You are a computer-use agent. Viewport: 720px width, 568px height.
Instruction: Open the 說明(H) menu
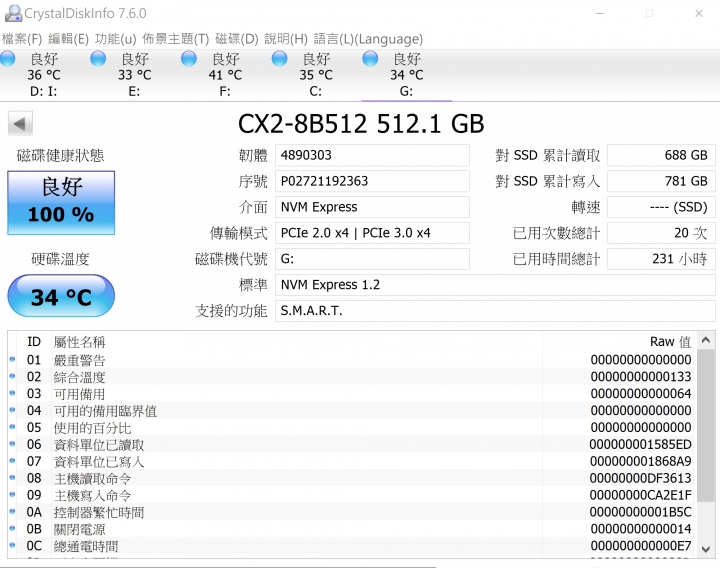point(286,39)
